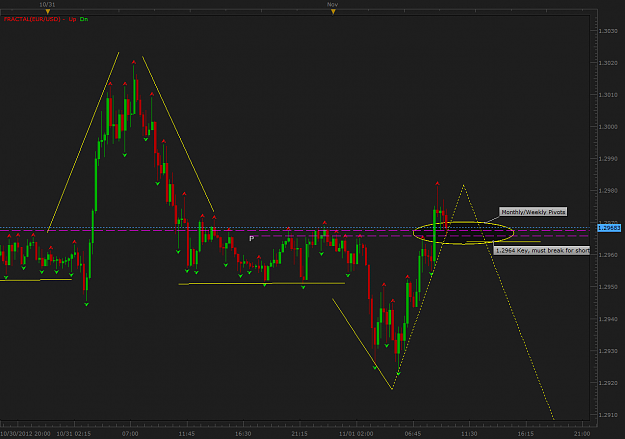Click the 07:00 time axis label
625x439 pixels.
(x=130, y=433)
